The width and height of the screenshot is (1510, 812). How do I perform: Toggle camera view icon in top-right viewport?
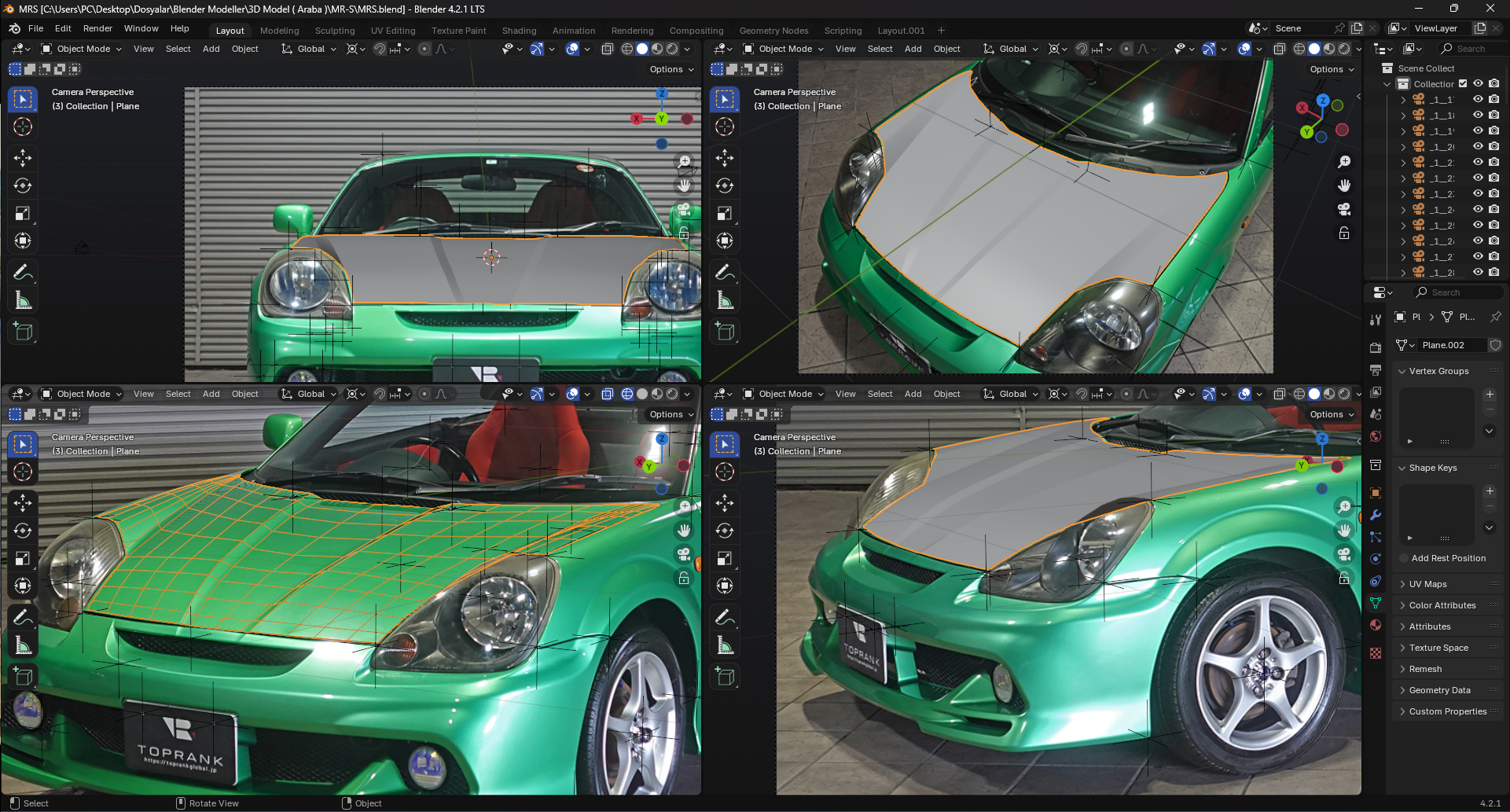point(1344,209)
